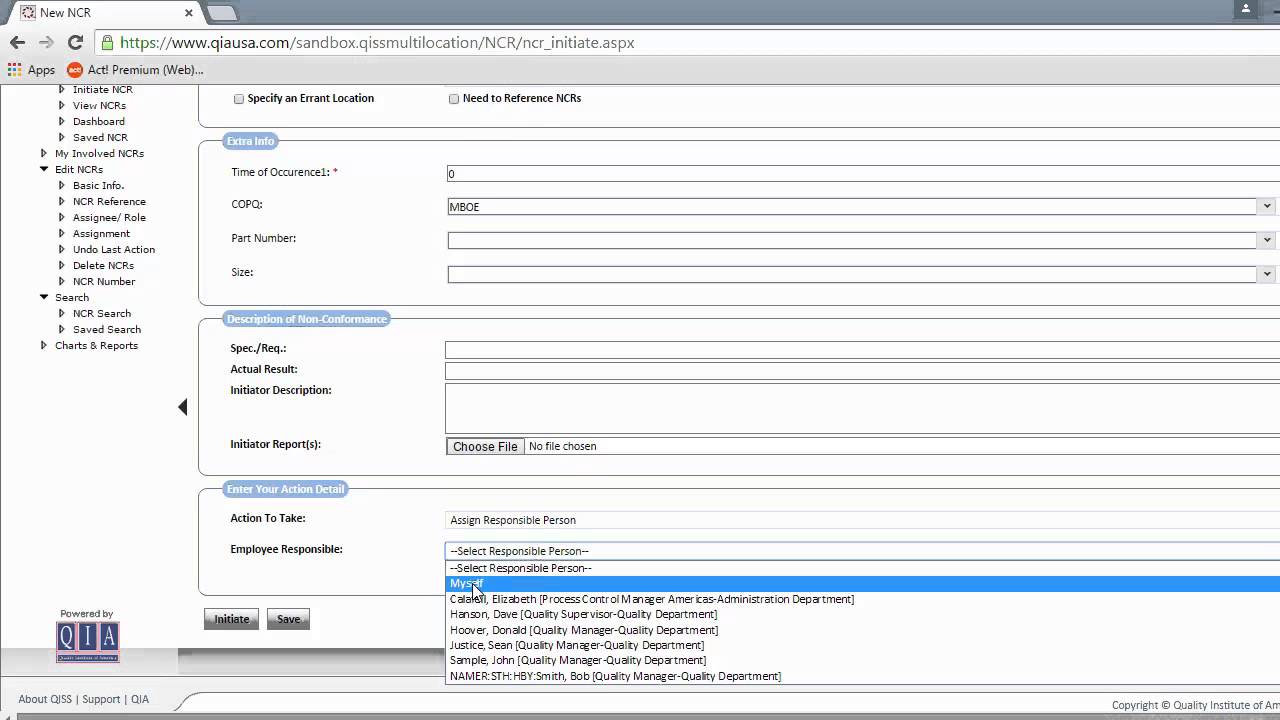
Task: Open the Part Number dropdown
Action: point(1266,240)
